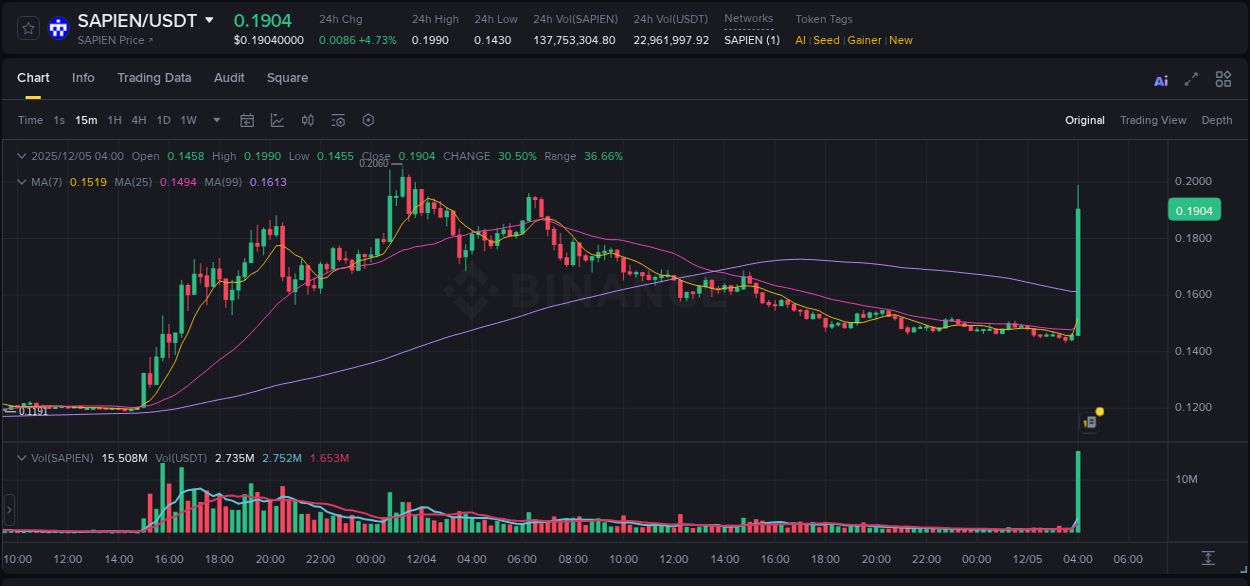Image resolution: width=1250 pixels, height=586 pixels.
Task: Open chart settings via the hexagon icon
Action: 368,120
